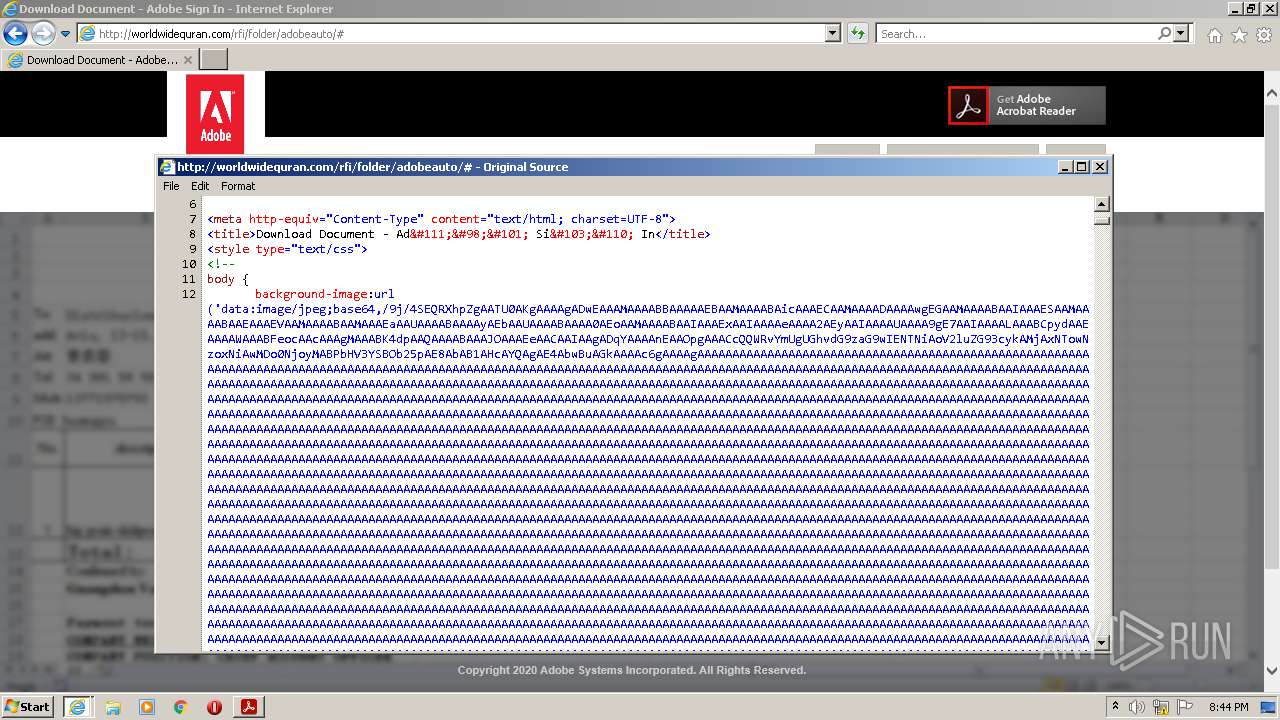The image size is (1280, 720).
Task: Click background-image:url text on line 12
Action: [x=325, y=294]
